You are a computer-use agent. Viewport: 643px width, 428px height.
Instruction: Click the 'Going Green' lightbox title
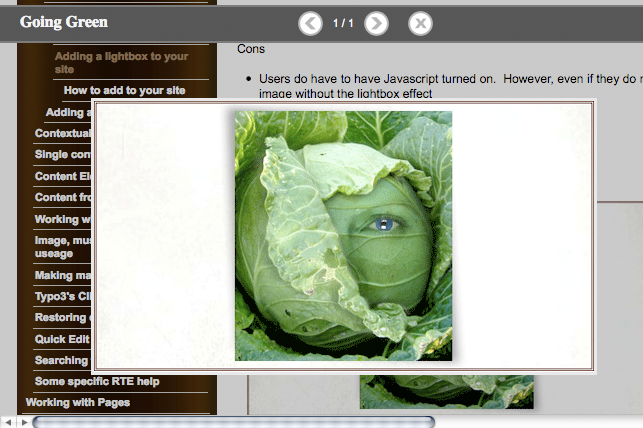point(64,22)
